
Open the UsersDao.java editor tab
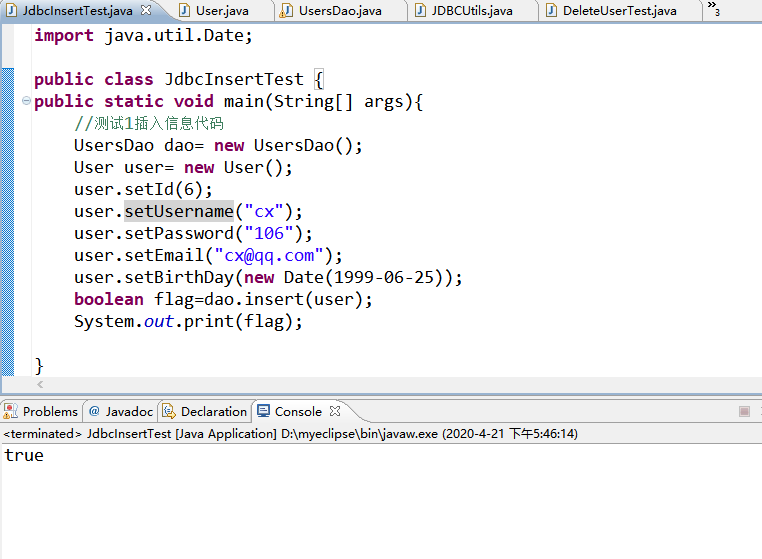point(340,11)
